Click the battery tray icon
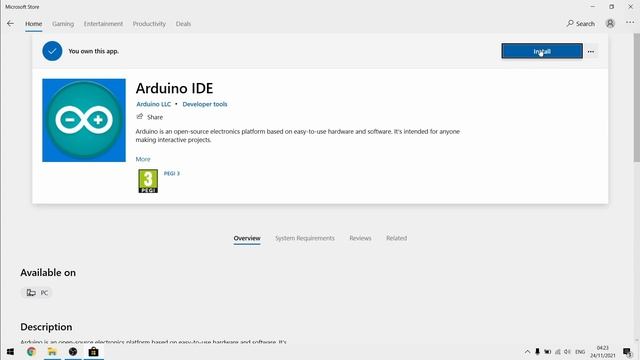 click(548, 352)
